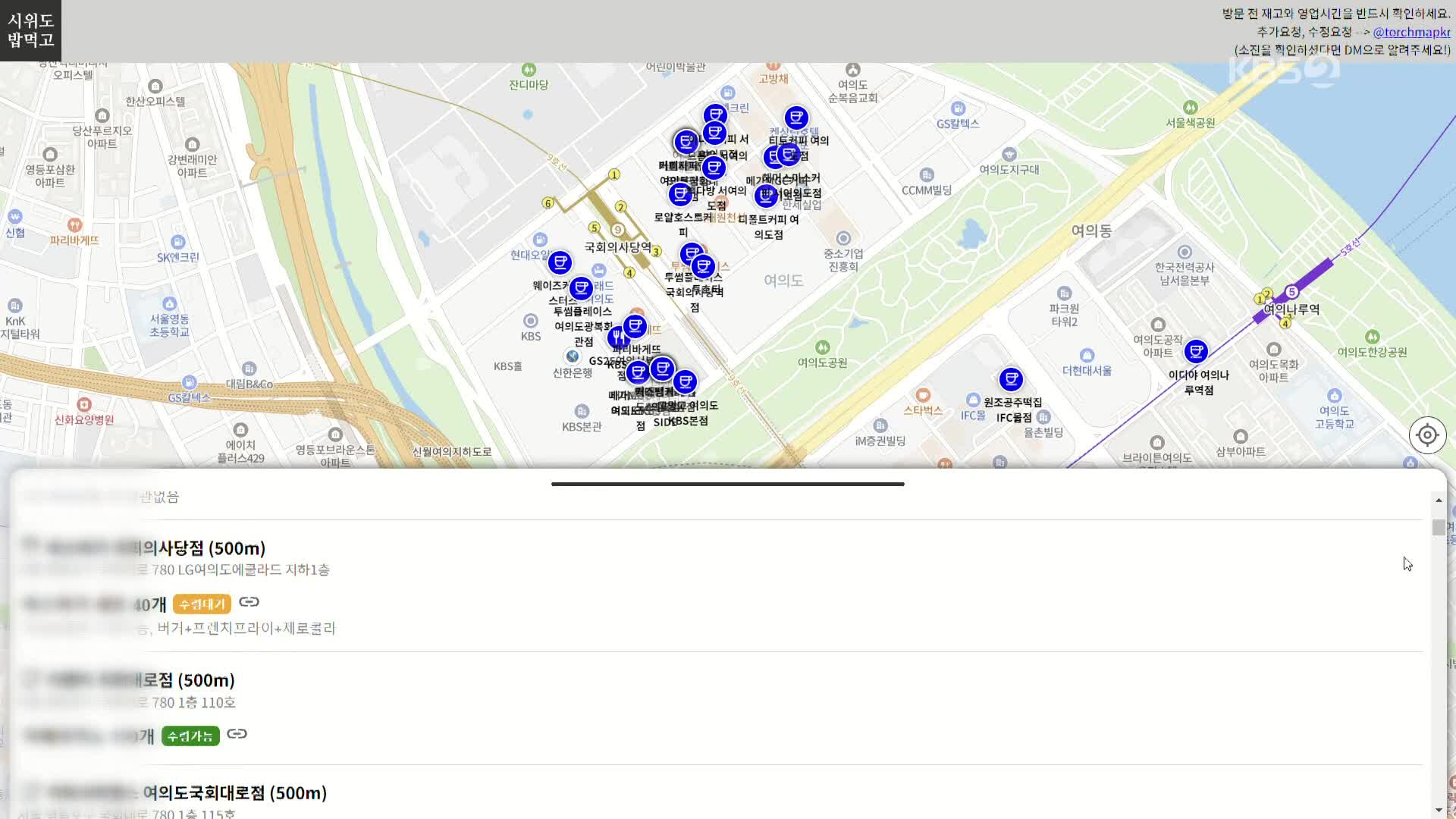The width and height of the screenshot is (1456, 819).
Task: Click the 신한은행 bank icon on map
Action: click(573, 356)
